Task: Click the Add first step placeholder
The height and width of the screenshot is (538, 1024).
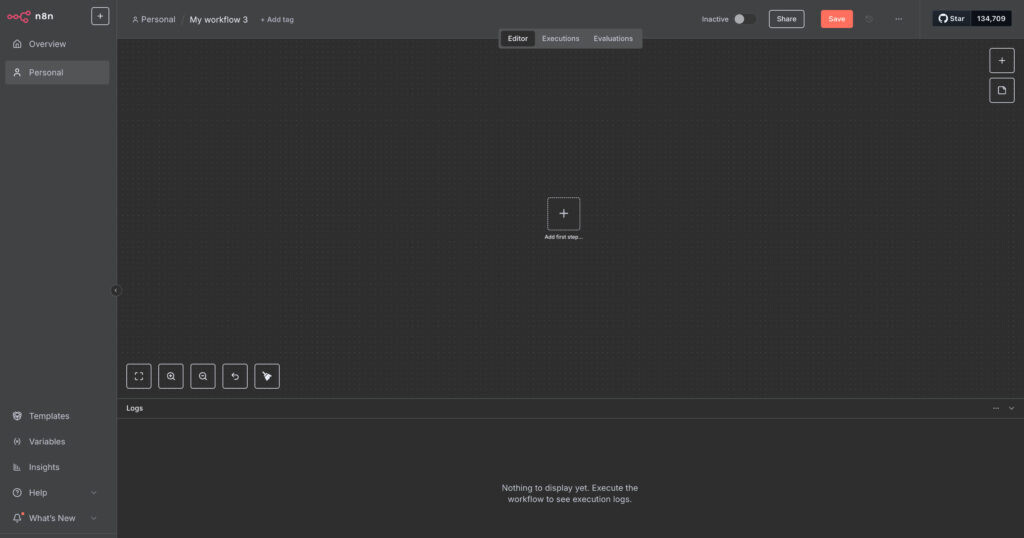Action: coord(563,214)
